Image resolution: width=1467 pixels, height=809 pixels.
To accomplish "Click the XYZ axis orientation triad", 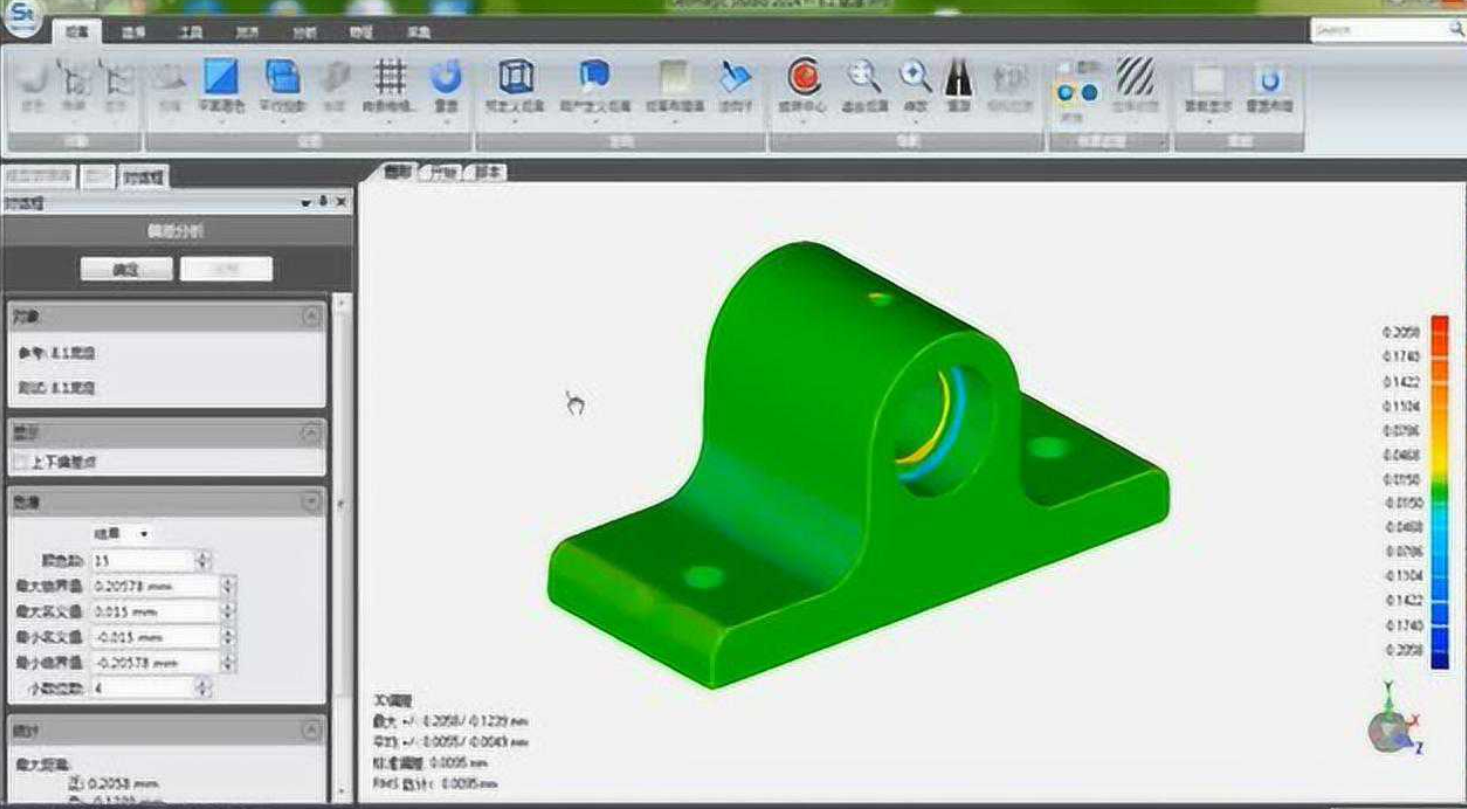I will (1393, 720).
